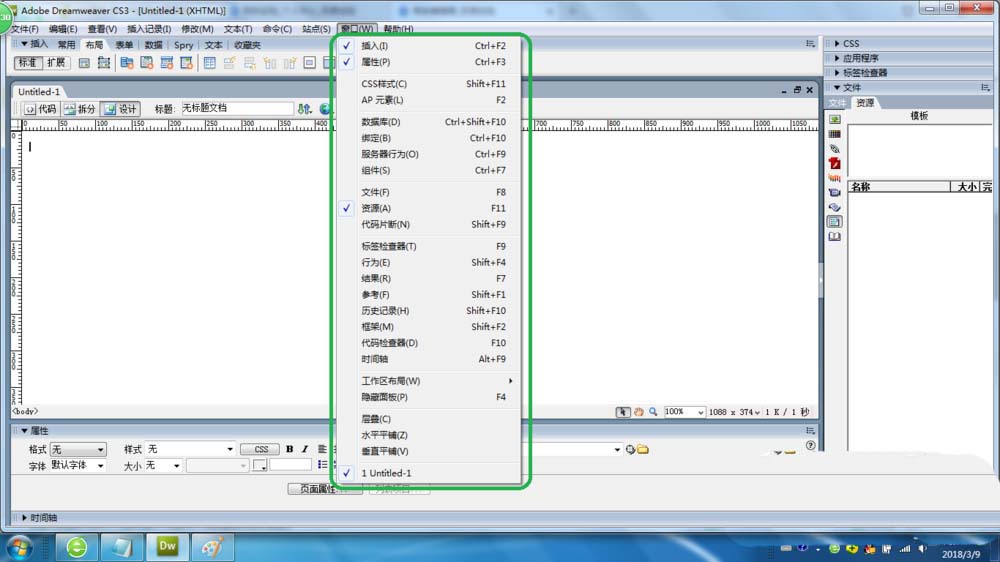Open 工作区布局(W) submenu
1000x562 pixels.
429,381
